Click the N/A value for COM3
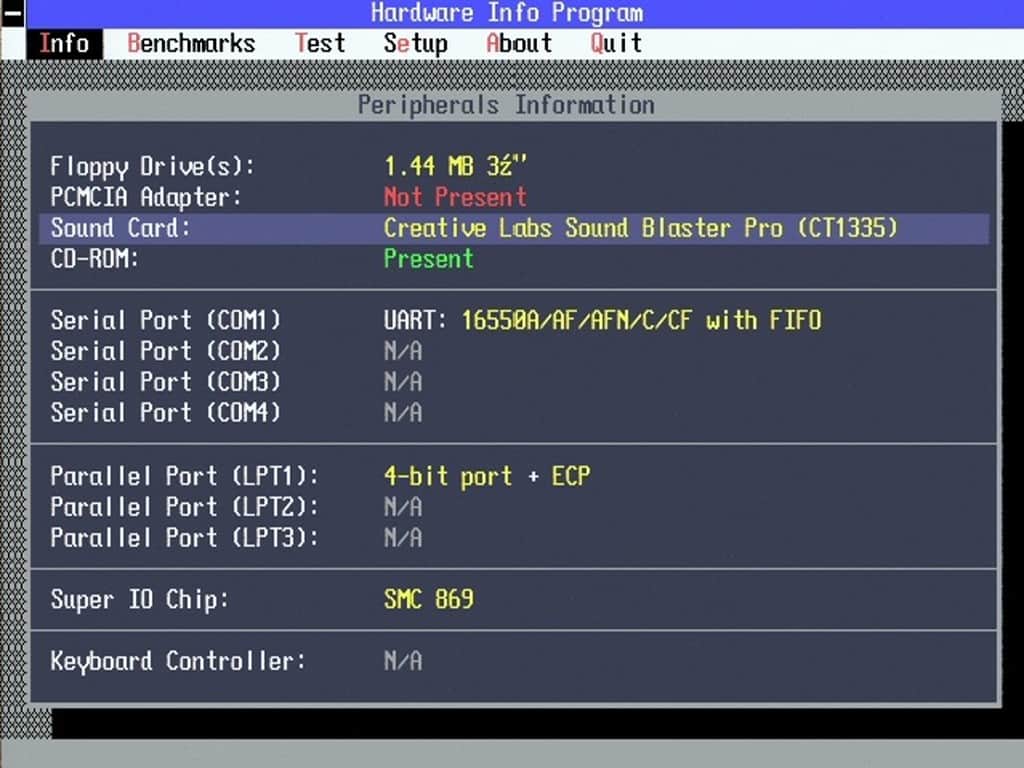 tap(403, 382)
